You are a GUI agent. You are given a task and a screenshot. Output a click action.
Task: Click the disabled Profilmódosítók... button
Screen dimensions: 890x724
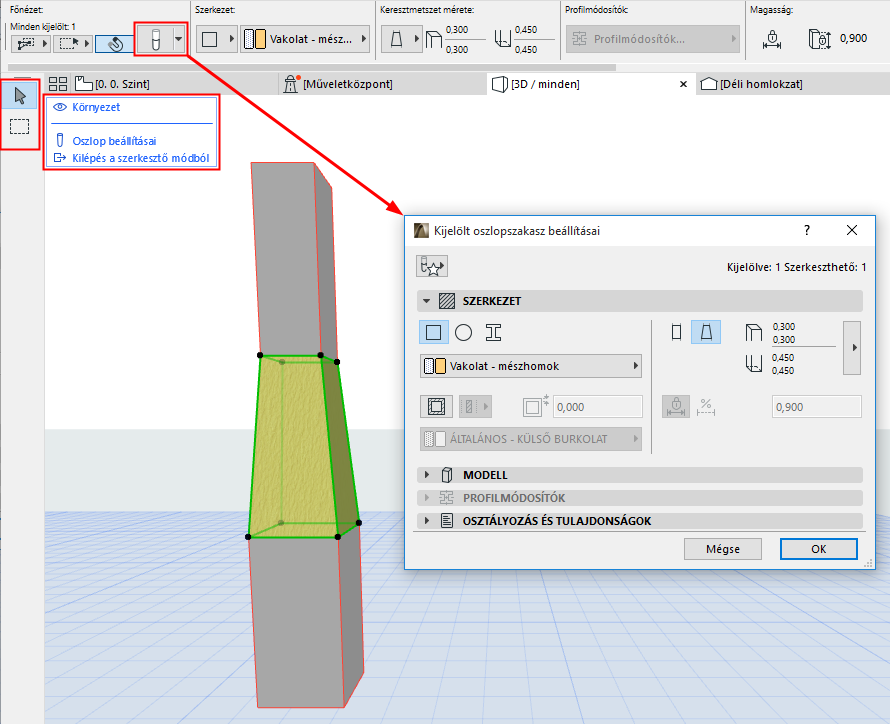(x=653, y=39)
